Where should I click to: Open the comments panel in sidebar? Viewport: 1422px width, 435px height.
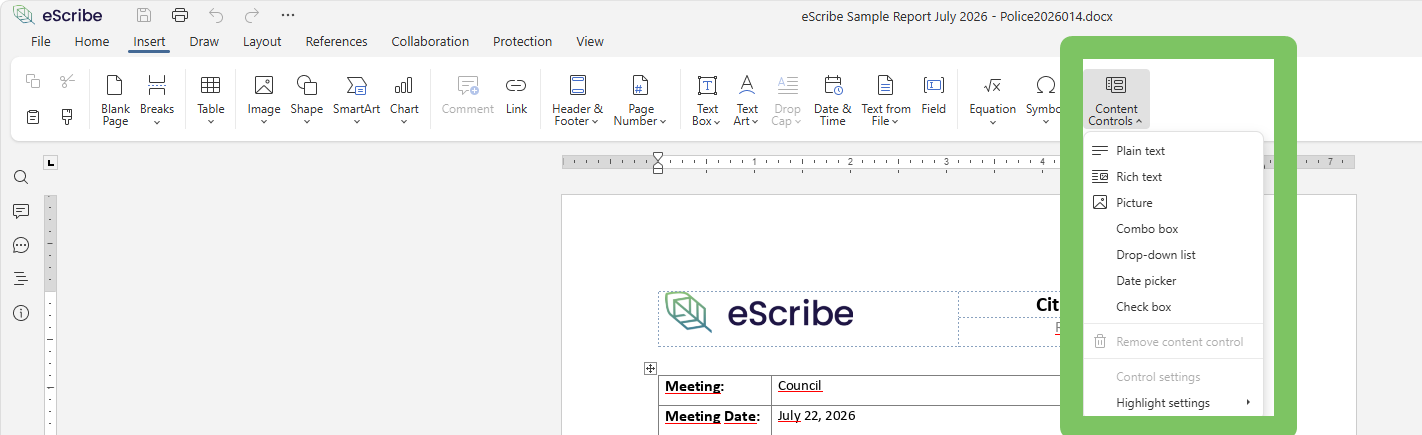pyautogui.click(x=20, y=211)
